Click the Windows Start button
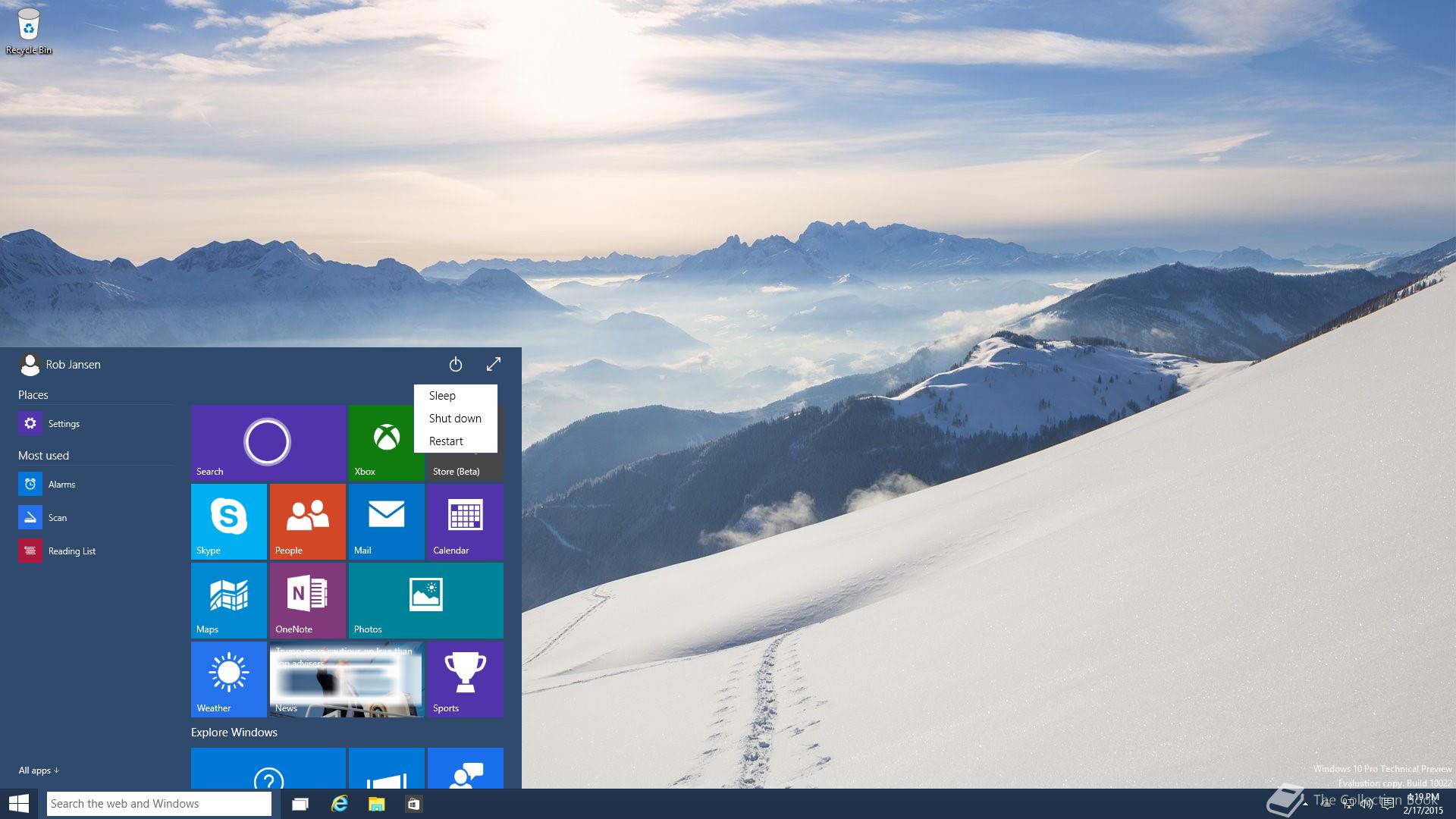This screenshot has width=1456, height=819. [18, 804]
